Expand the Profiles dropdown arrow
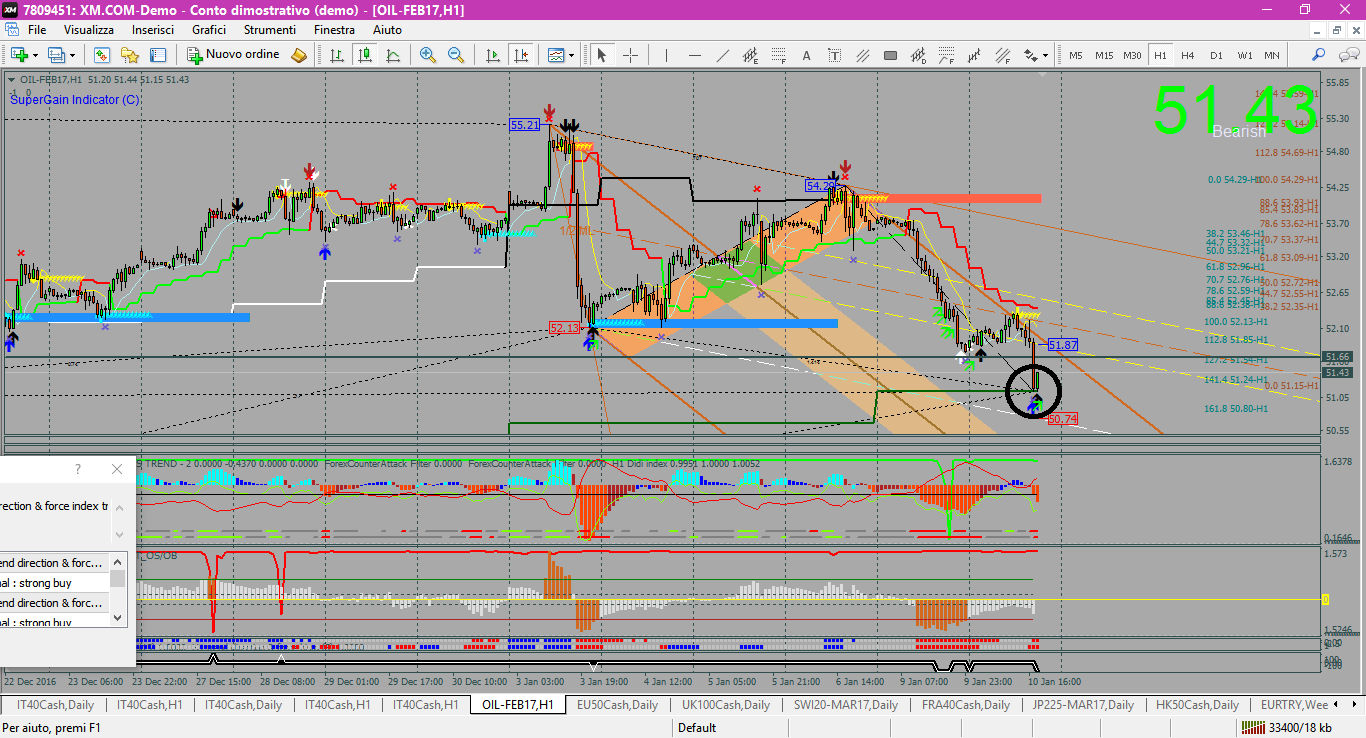1366x738 pixels. tap(72, 55)
